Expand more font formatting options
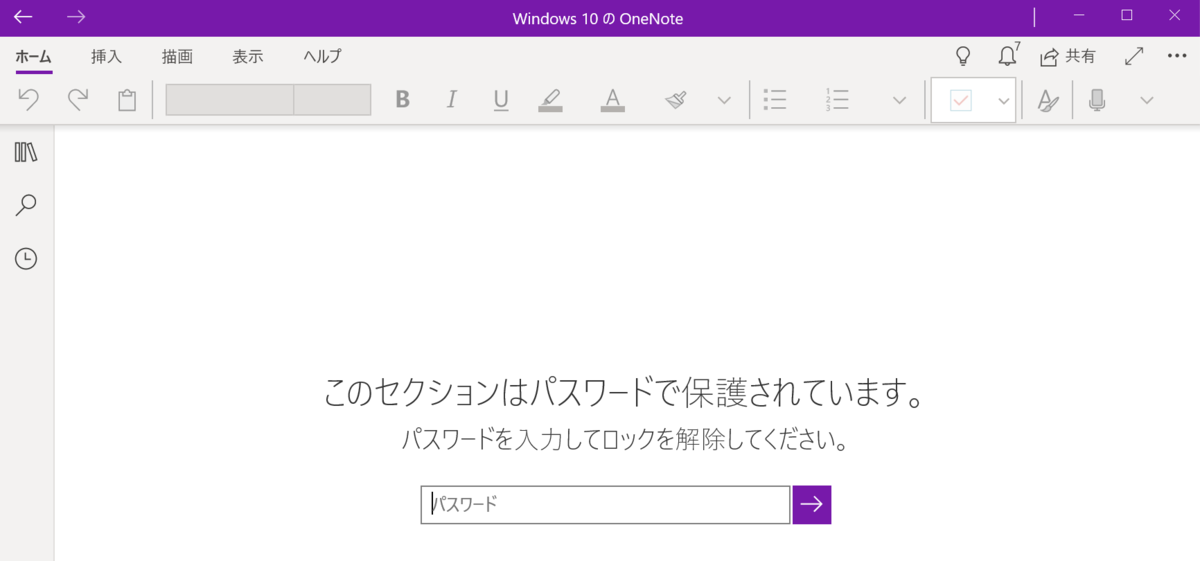This screenshot has height=561, width=1200. click(x=724, y=100)
